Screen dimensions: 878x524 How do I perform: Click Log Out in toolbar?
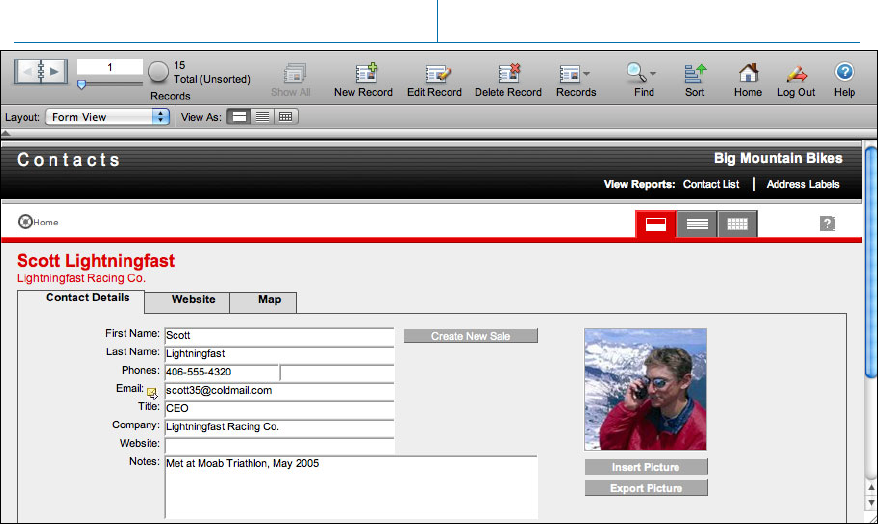(x=796, y=80)
